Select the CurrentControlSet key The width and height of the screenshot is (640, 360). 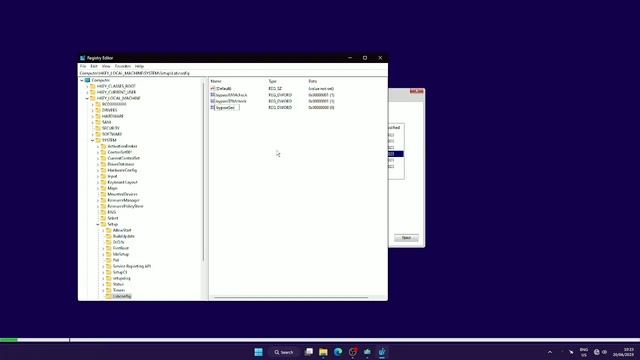(124, 158)
